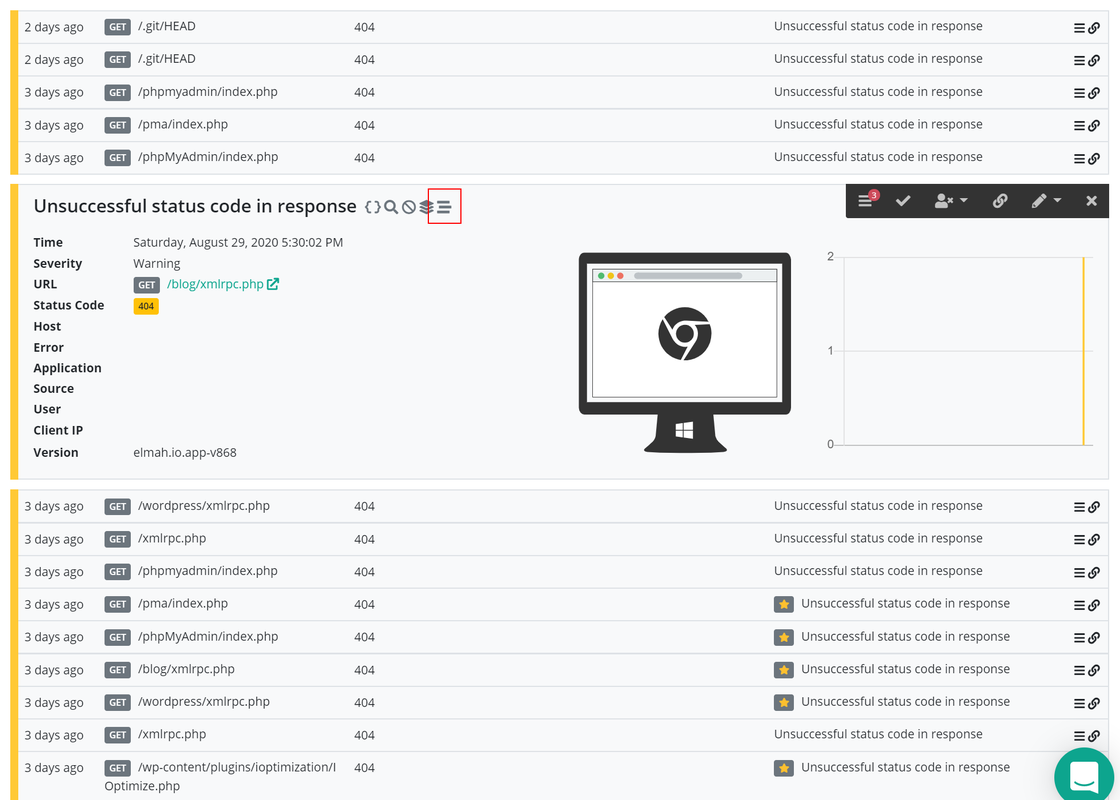This screenshot has height=800, width=1120.
Task: Click the curly braces icon beside the title
Action: pos(372,207)
